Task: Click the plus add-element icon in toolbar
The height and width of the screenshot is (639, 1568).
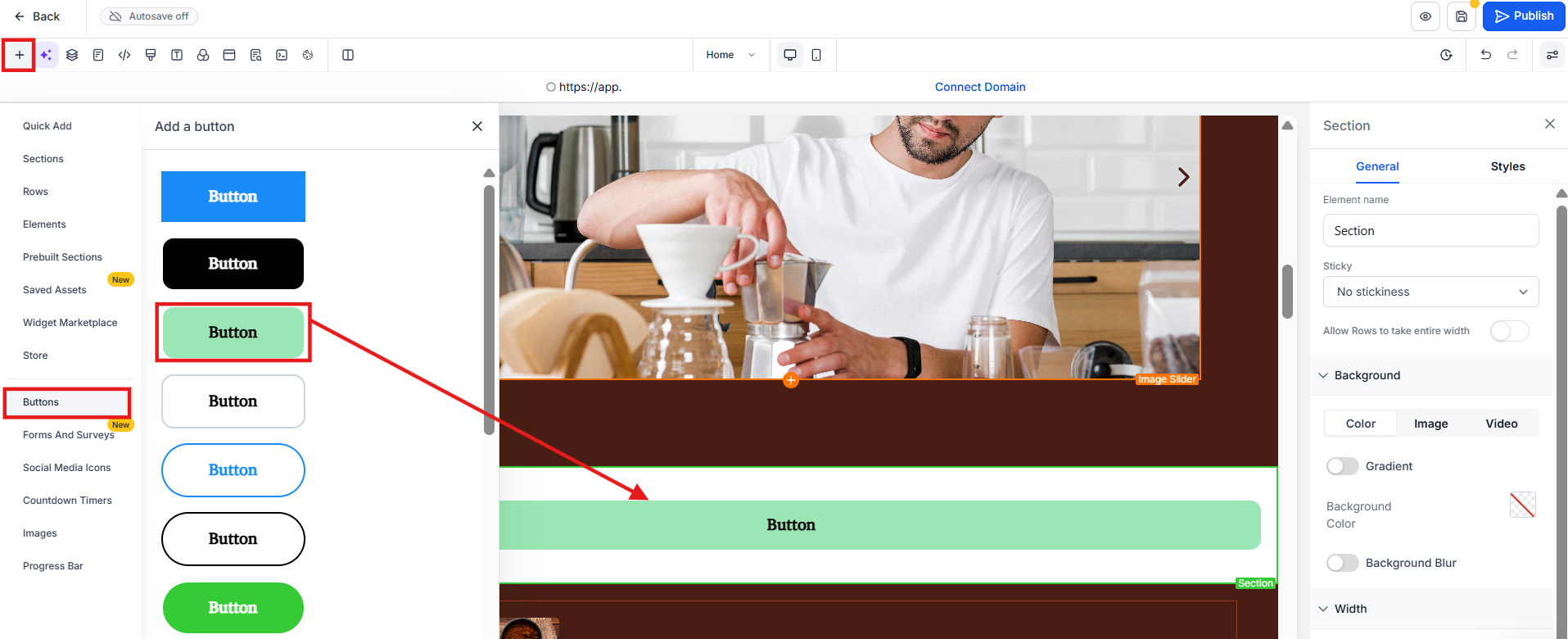Action: [20, 55]
